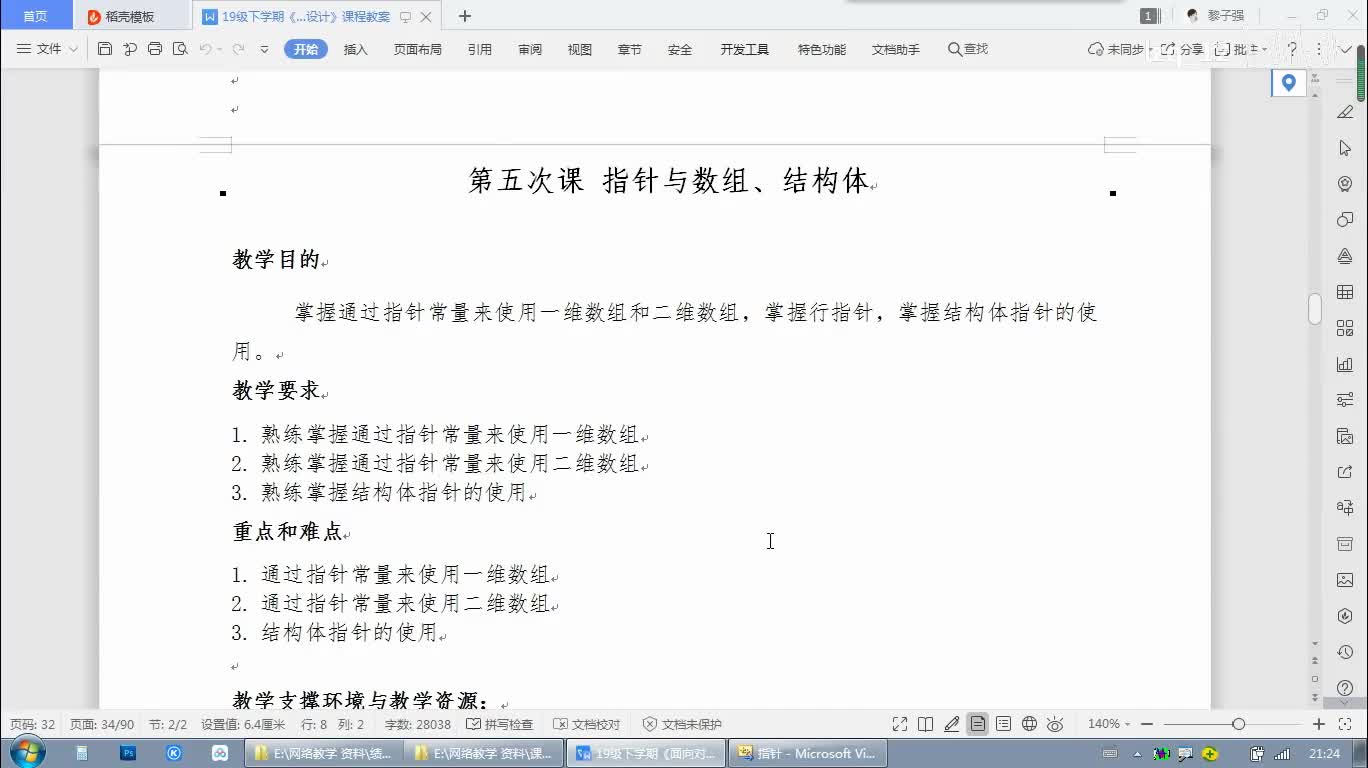Switch to web layout view in status bar
Screen dimensions: 1368x768
pyautogui.click(x=1029, y=724)
